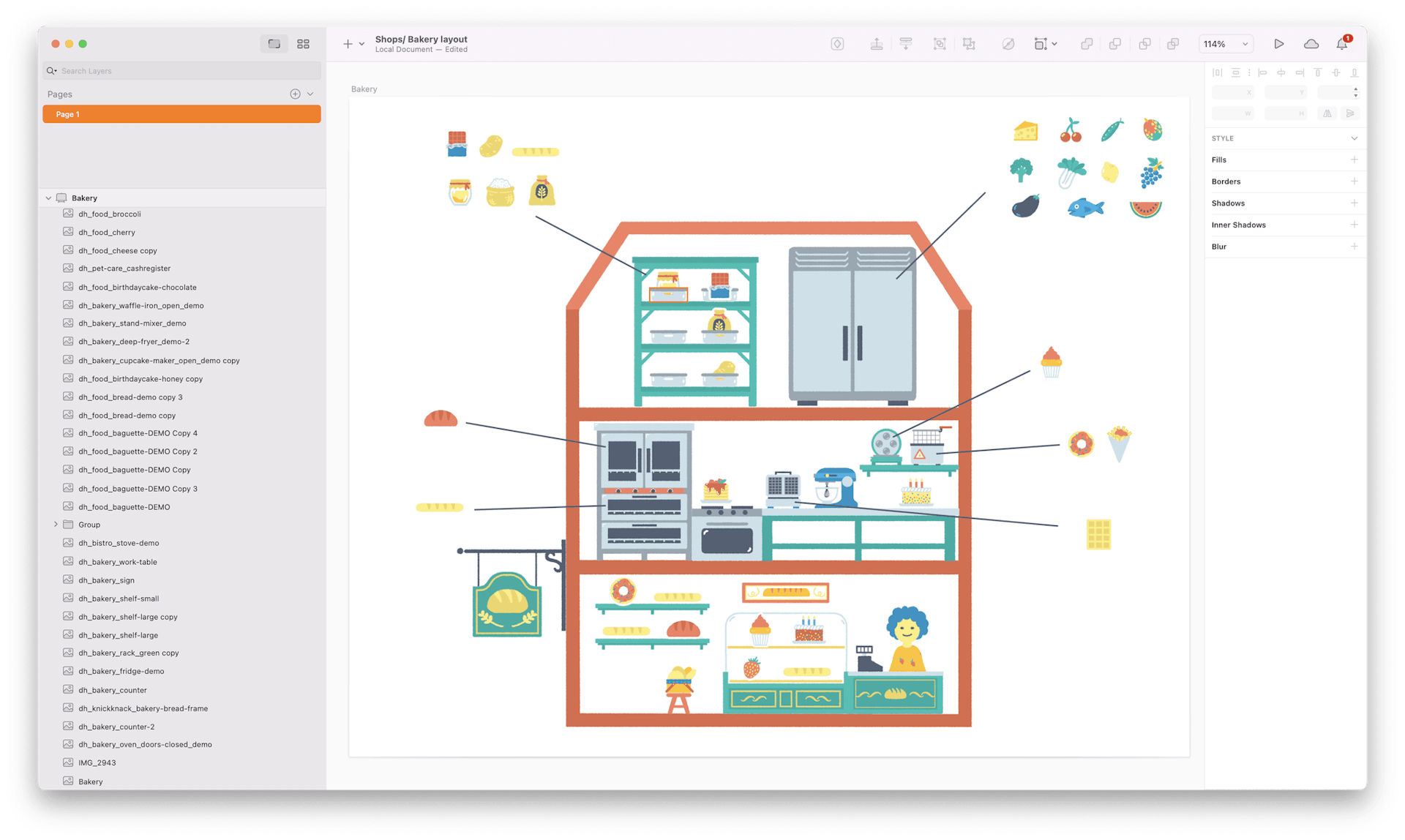Apply the Intersect boolean operation
The width and height of the screenshot is (1405, 840).
click(x=1144, y=44)
